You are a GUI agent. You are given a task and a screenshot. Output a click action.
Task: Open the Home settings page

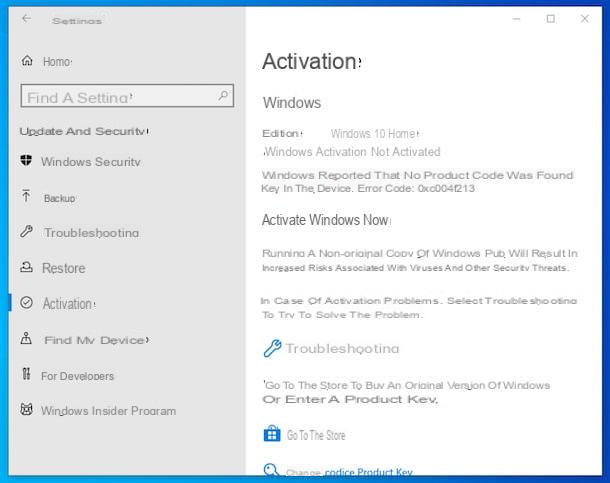58,61
